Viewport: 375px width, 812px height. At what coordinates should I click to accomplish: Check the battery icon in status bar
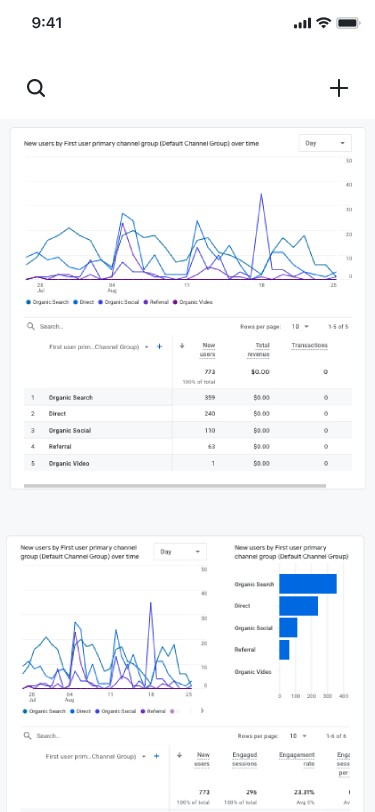pyautogui.click(x=348, y=23)
